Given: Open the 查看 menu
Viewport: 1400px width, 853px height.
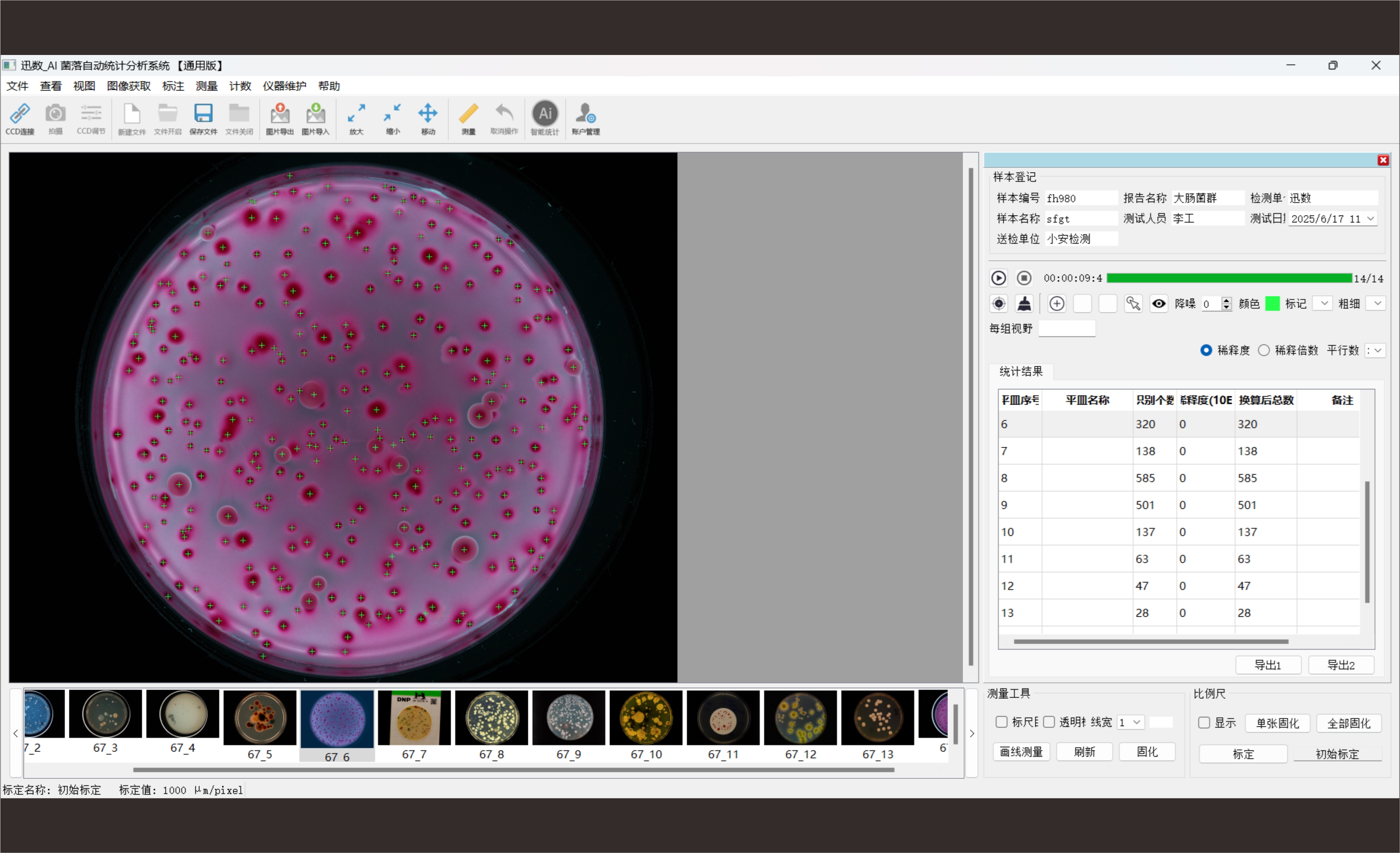Looking at the screenshot, I should (51, 86).
